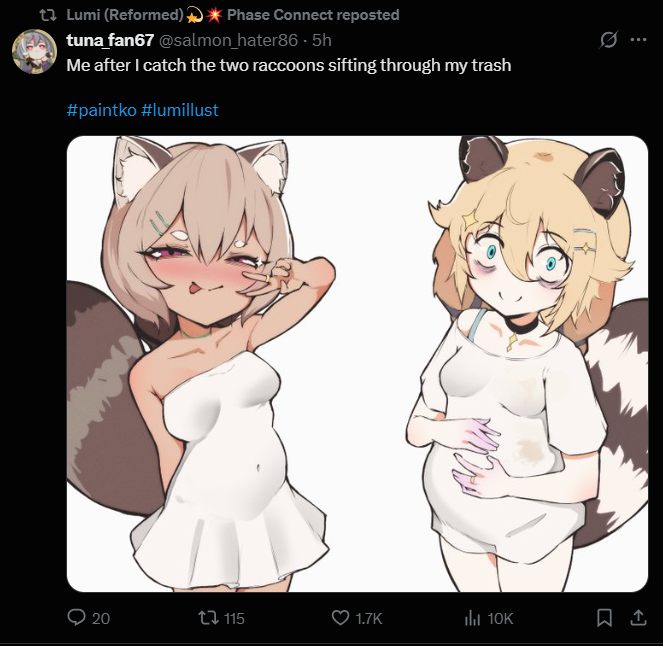663x646 pixels.
Task: Open the @salmon_hater86 handle link
Action: coord(228,40)
